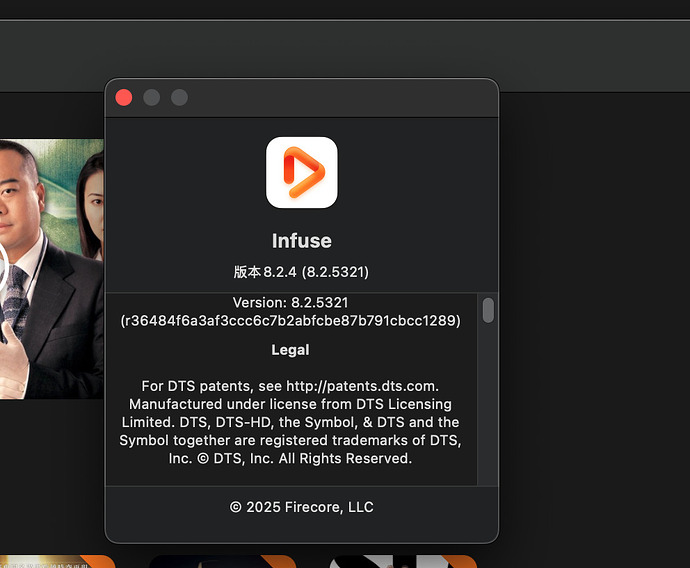
Task: Select the version text "版本 8.2.4 (8.2.5321)"
Action: [x=301, y=272]
